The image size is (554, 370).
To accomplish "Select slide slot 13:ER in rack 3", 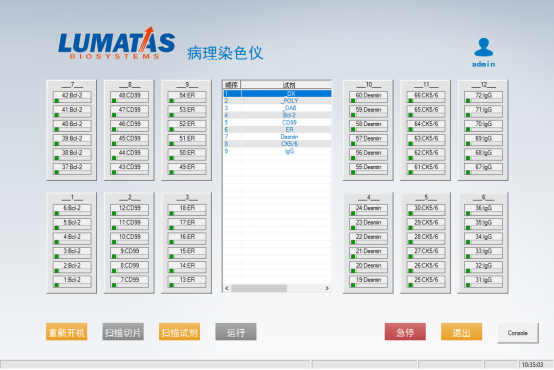I will [187, 281].
